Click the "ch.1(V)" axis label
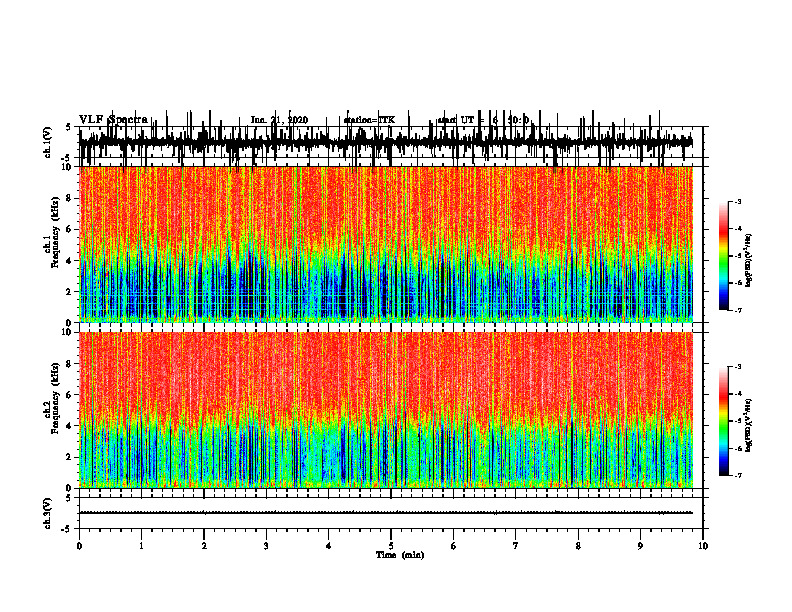The image size is (792, 612). click(48, 142)
